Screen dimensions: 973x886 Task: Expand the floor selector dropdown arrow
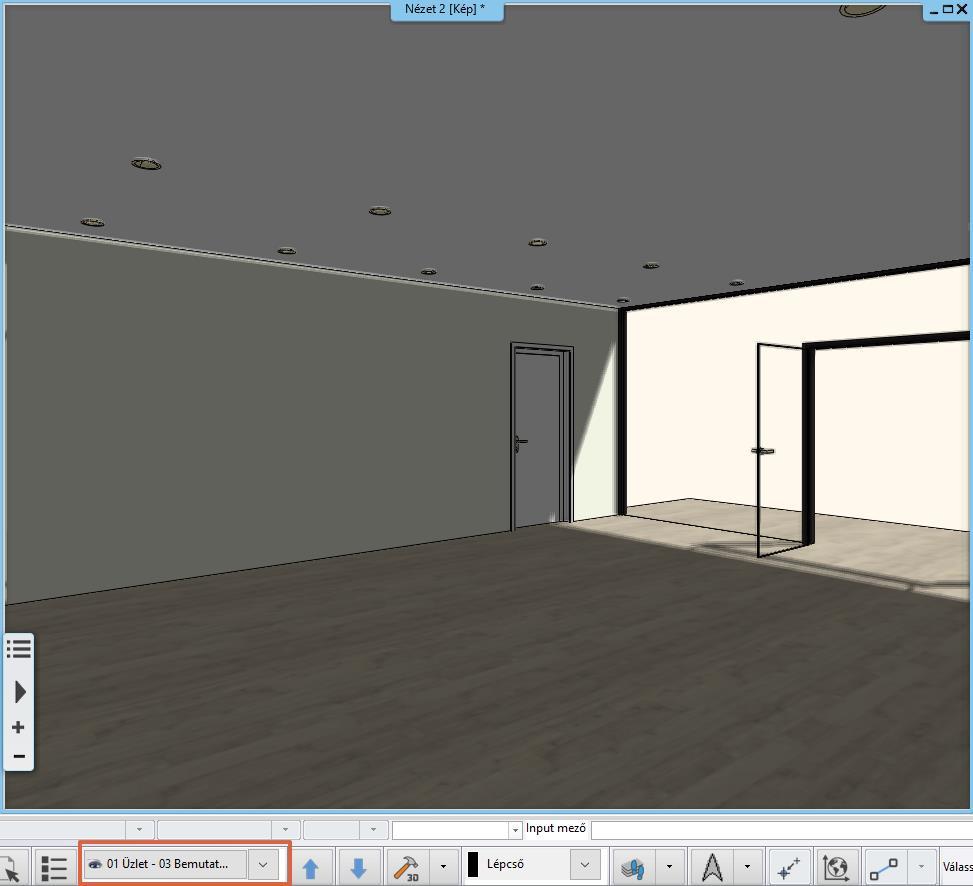coord(263,864)
